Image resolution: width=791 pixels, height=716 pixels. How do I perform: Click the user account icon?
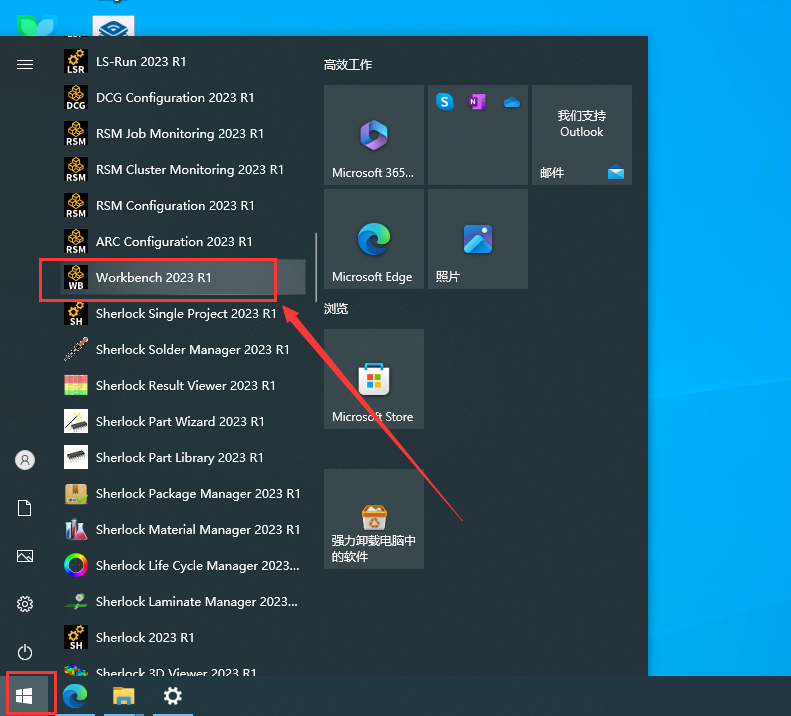25,460
